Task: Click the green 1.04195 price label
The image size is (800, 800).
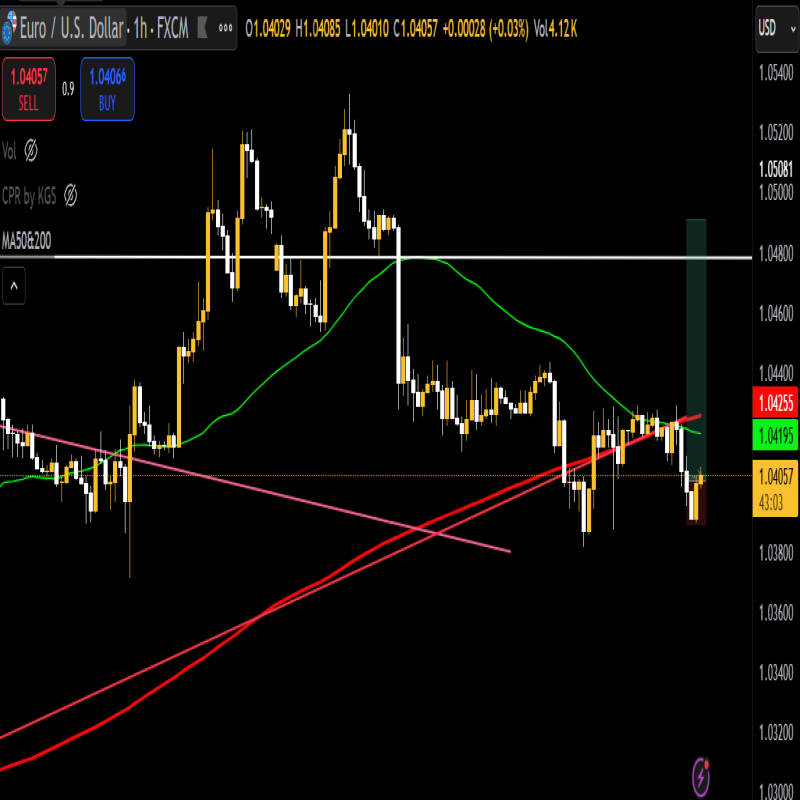Action: pyautogui.click(x=774, y=435)
